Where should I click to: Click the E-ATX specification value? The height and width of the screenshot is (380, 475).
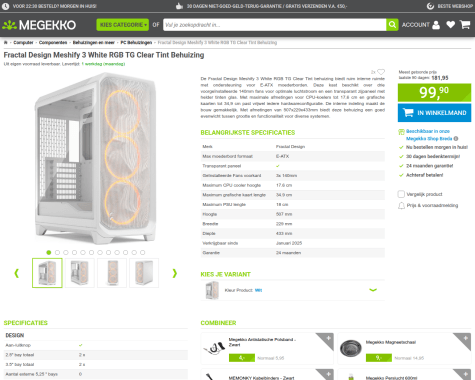click(282, 156)
